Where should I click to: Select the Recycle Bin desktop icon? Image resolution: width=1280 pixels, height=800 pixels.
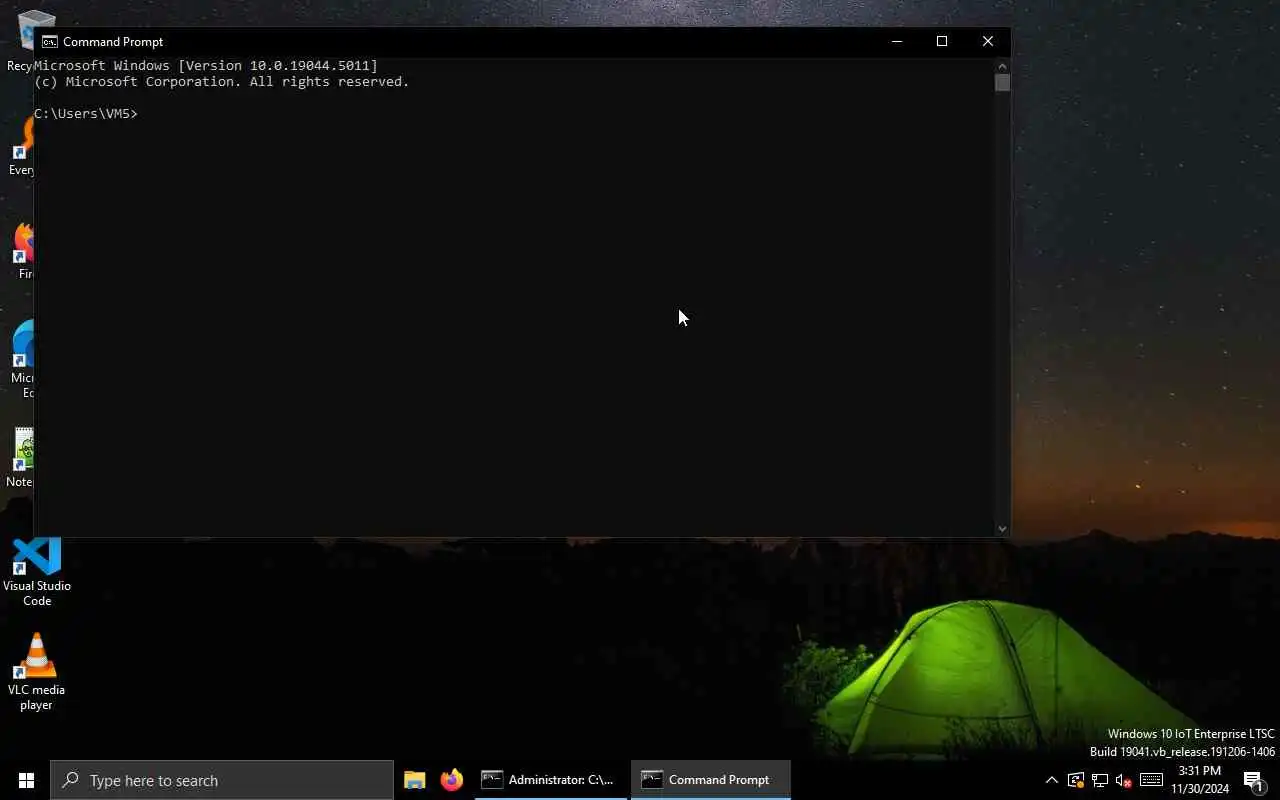point(20,42)
